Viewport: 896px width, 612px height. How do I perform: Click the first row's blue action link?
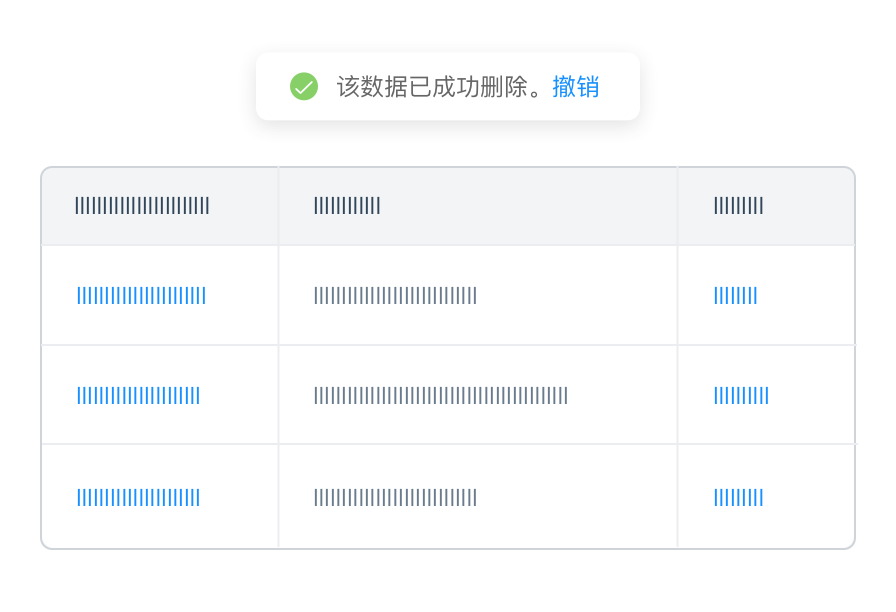[735, 295]
